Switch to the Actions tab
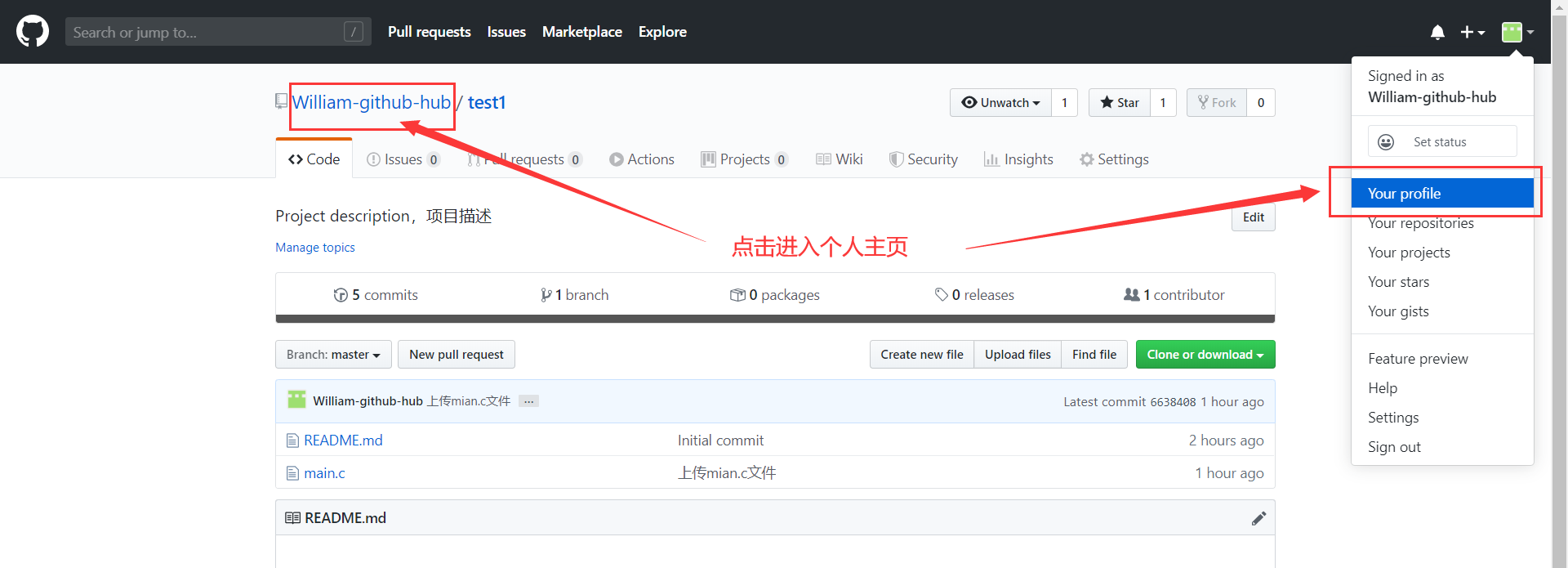 (642, 159)
